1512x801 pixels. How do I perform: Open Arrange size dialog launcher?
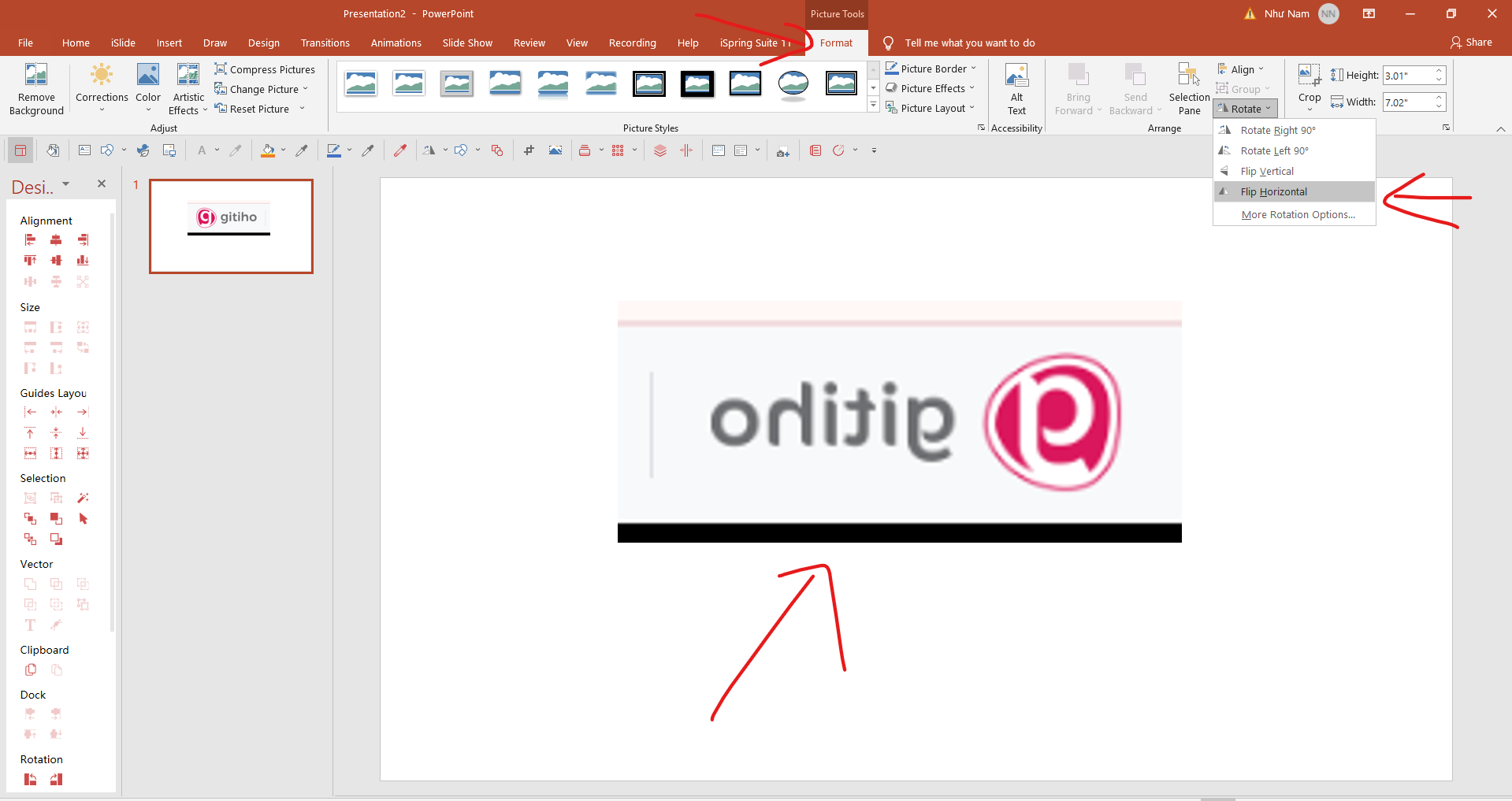1446,127
